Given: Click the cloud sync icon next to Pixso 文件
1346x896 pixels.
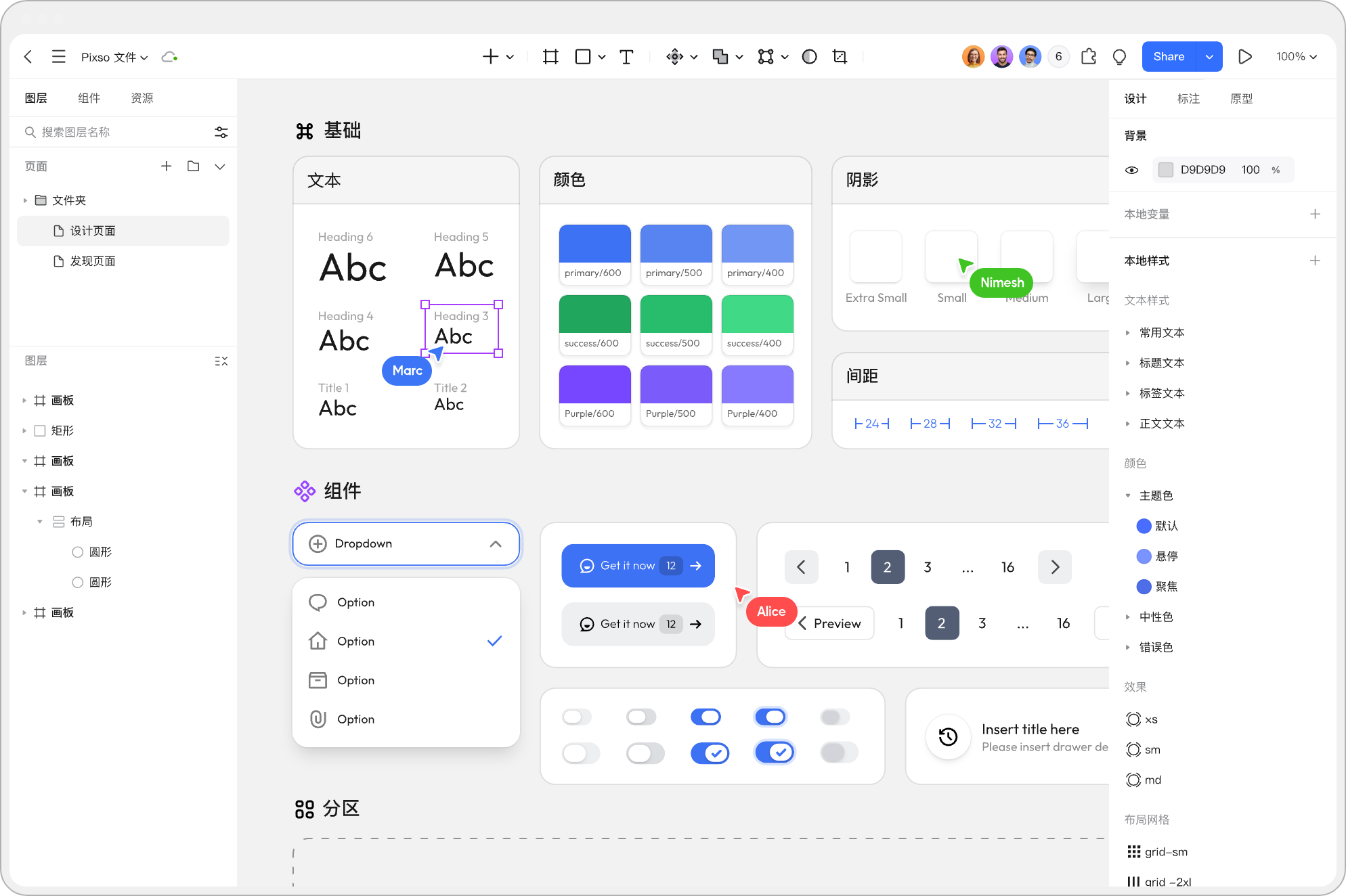Looking at the screenshot, I should click(x=169, y=57).
